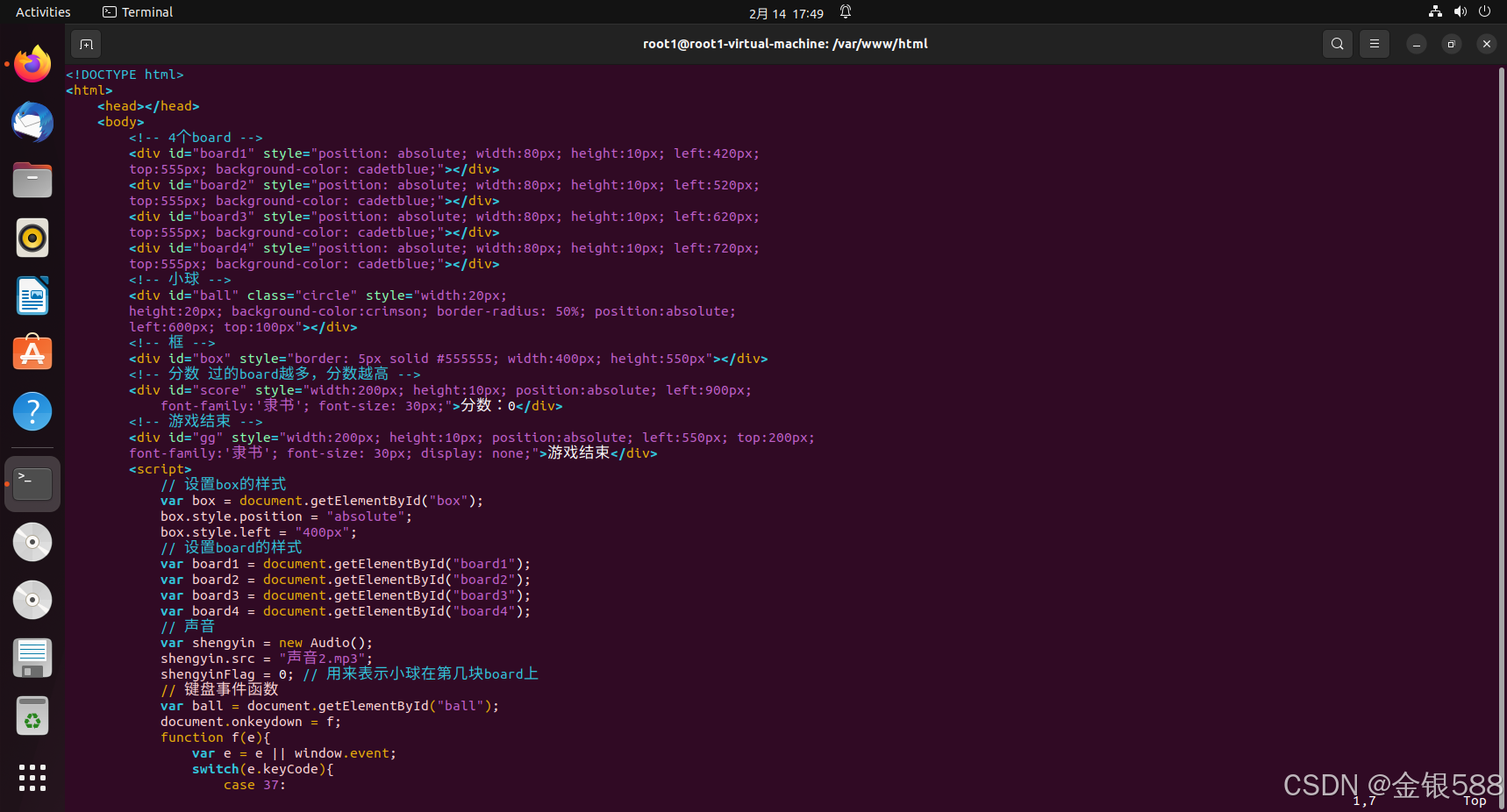Launch Thunderbird mail client

click(32, 122)
